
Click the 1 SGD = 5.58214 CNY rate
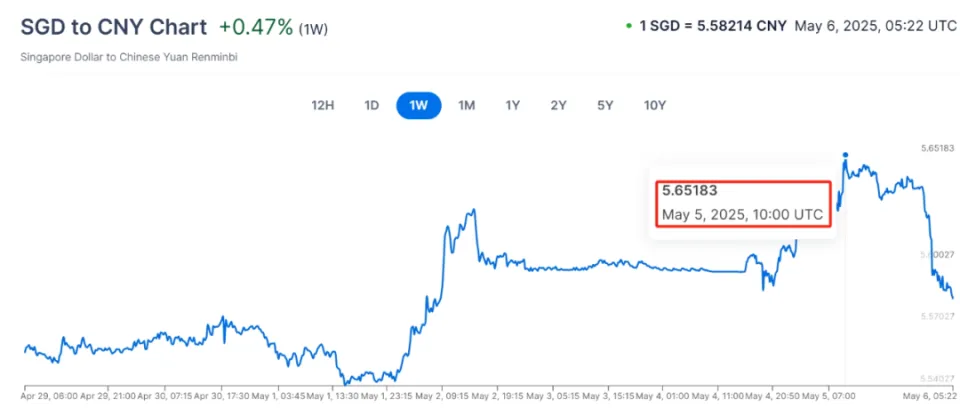[713, 26]
